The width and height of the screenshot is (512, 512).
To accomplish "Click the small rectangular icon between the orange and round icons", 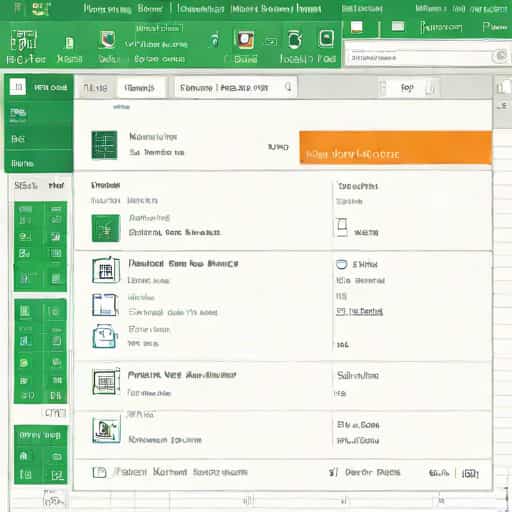I will (271, 42).
